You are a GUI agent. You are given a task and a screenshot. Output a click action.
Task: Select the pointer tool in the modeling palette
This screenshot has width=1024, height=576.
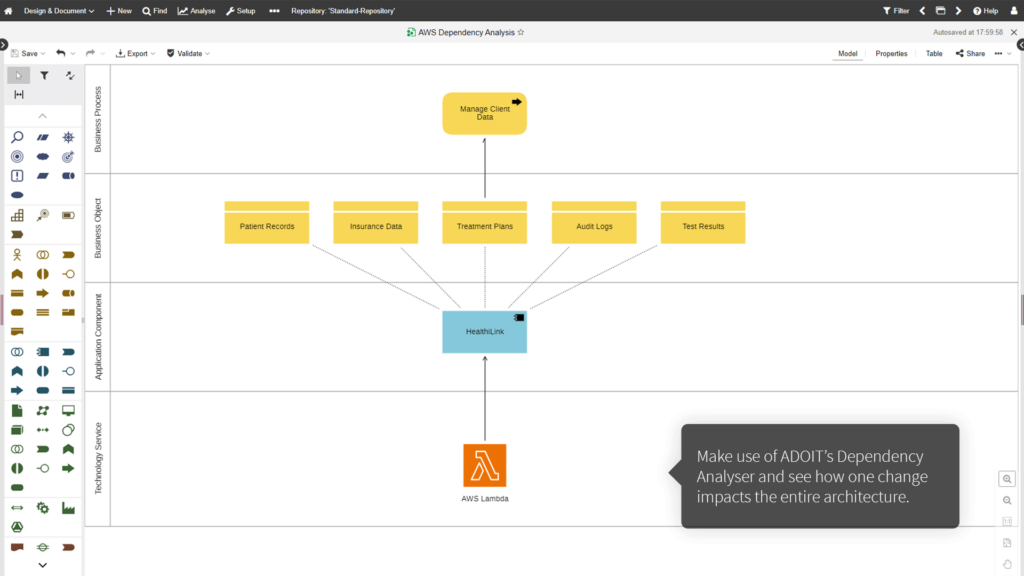pyautogui.click(x=18, y=75)
